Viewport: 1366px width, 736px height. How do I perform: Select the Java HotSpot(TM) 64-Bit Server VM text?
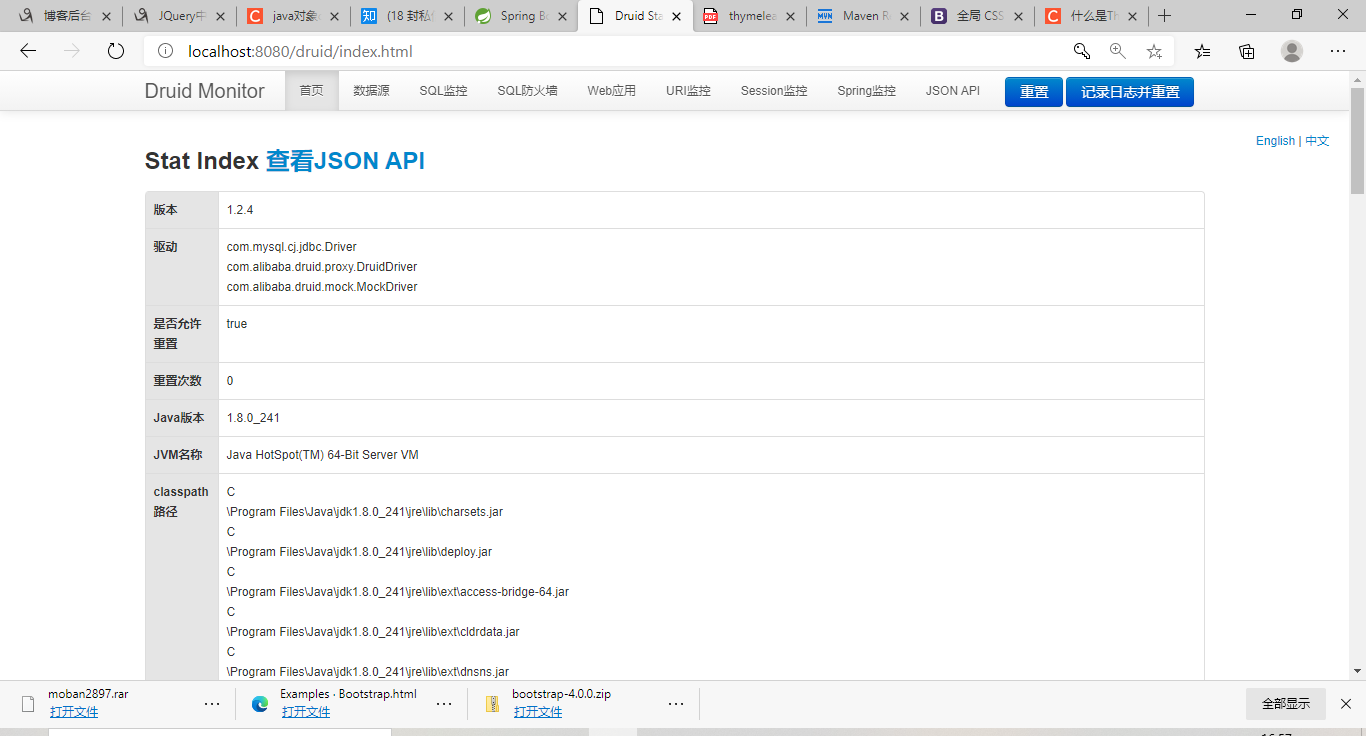[323, 455]
